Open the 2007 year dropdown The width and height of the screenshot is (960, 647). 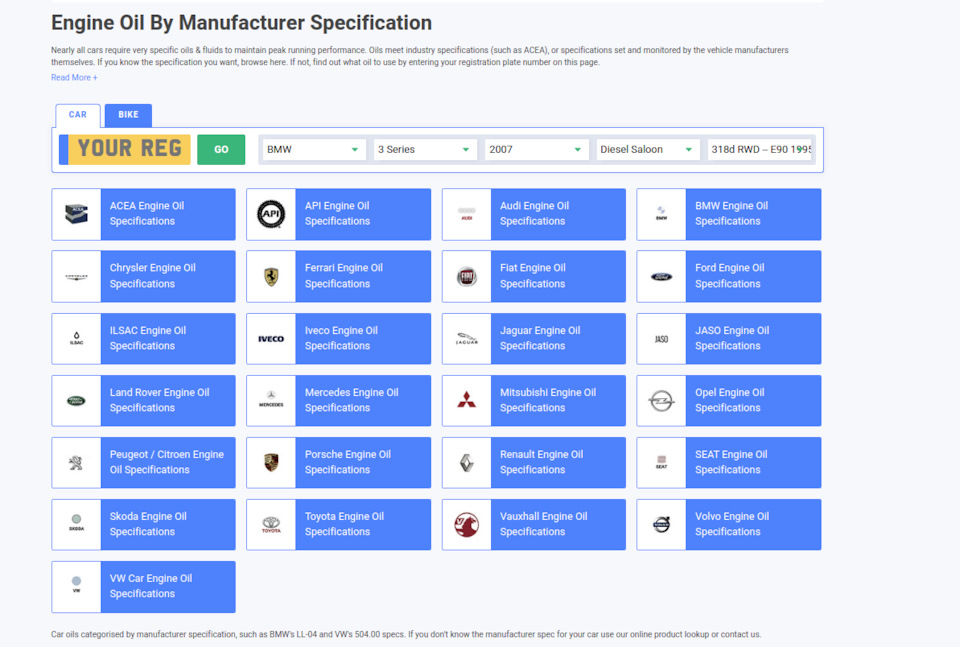[x=536, y=149]
